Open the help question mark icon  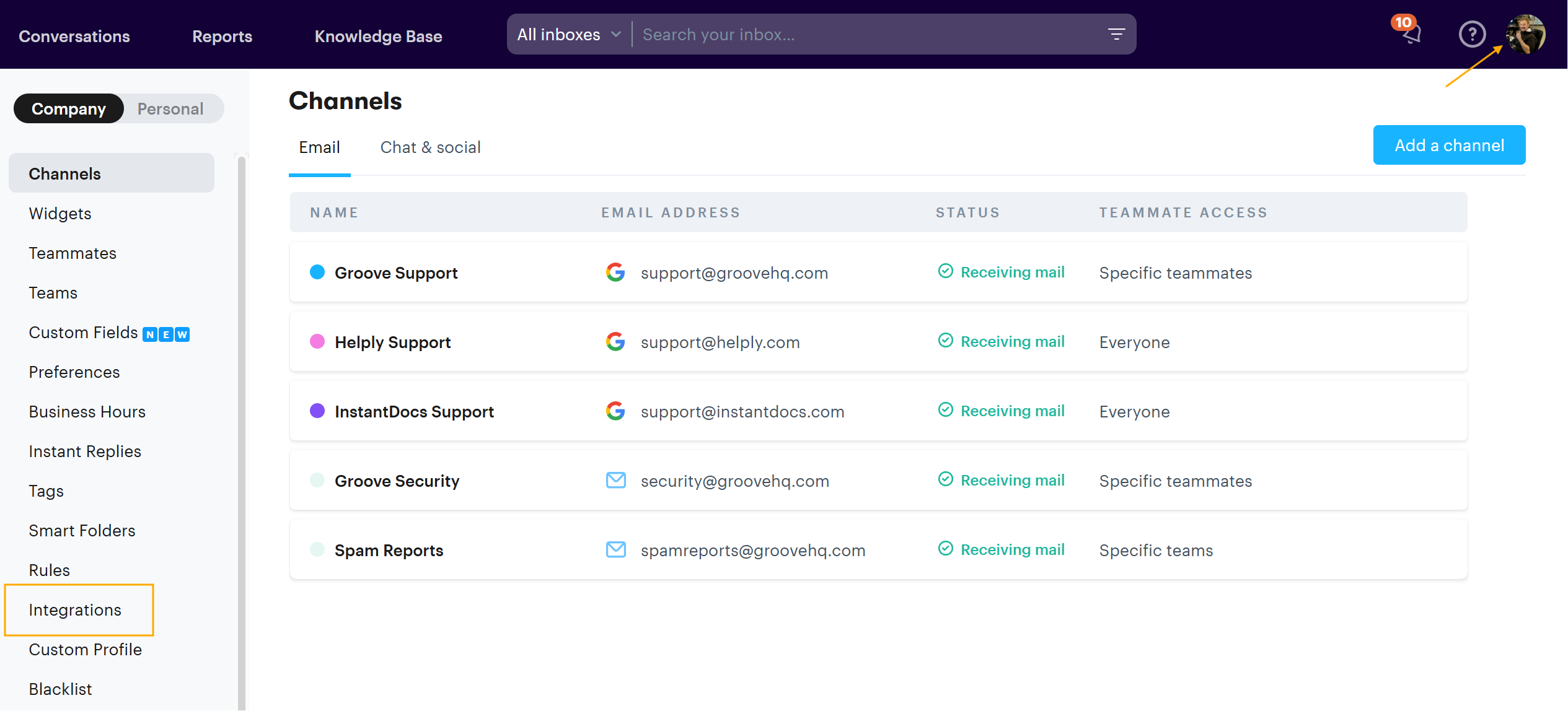(1472, 34)
